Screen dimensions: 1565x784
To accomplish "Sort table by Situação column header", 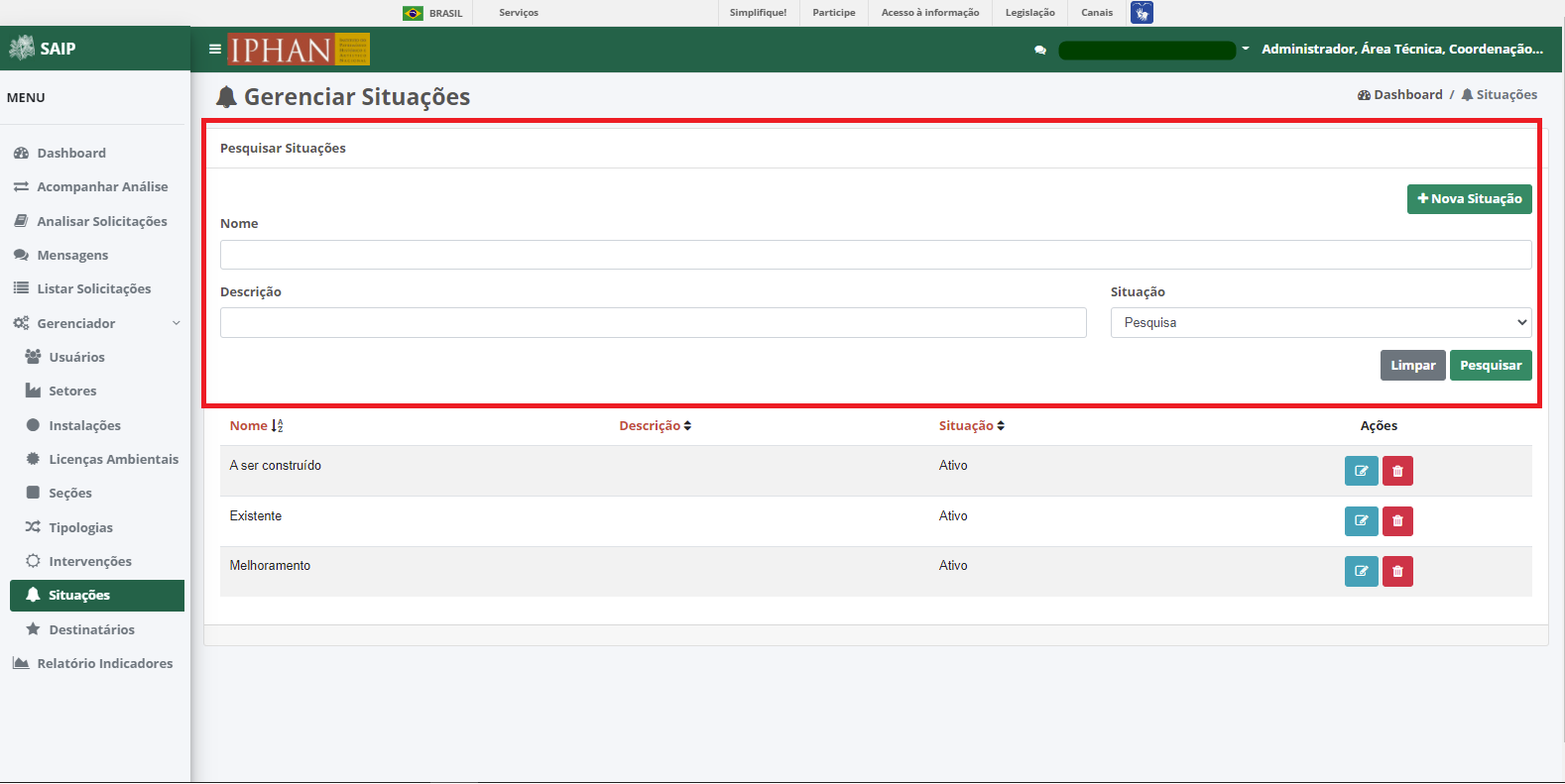I will 971,425.
